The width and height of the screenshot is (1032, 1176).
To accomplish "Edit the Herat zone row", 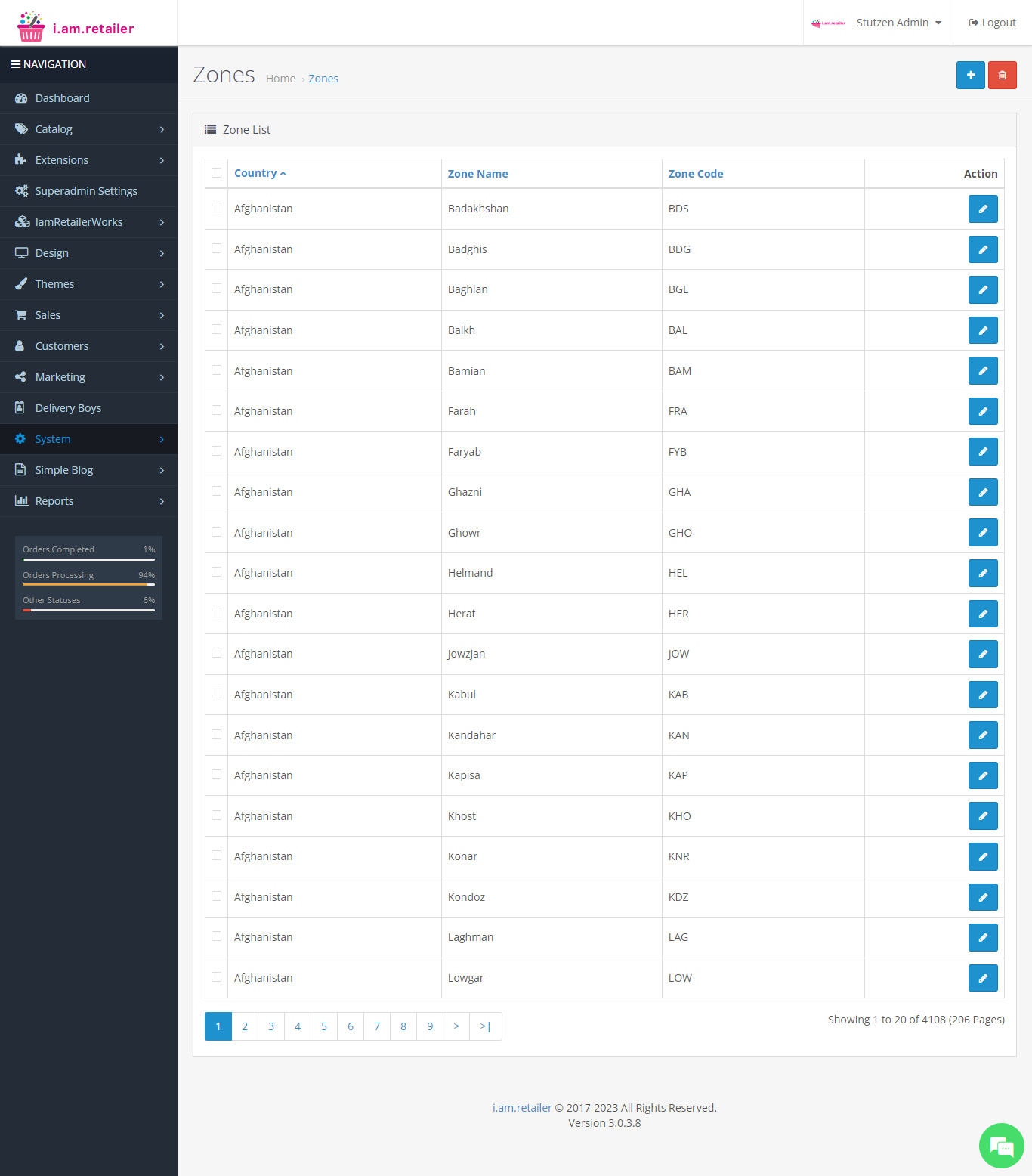I will pos(983,614).
